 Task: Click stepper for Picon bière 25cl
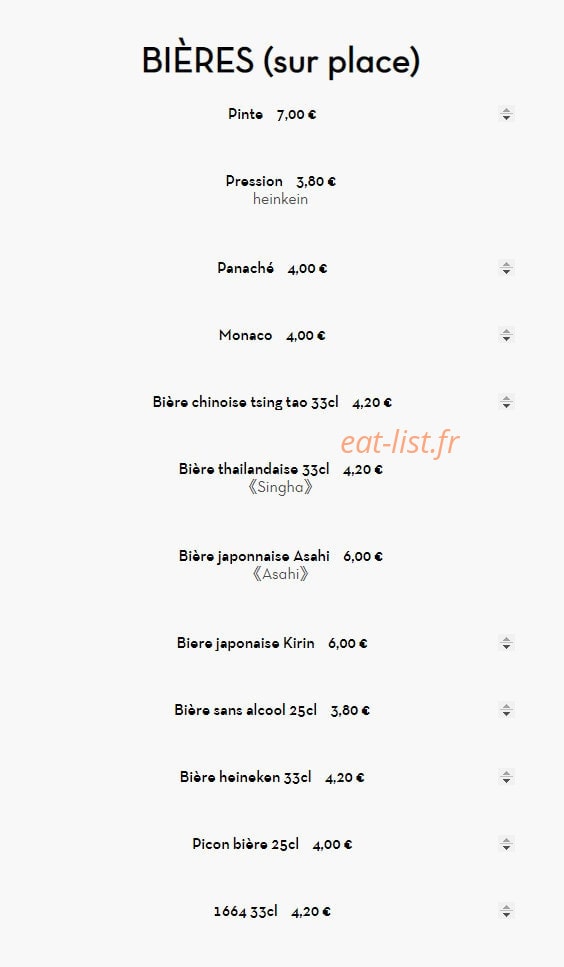tap(506, 844)
